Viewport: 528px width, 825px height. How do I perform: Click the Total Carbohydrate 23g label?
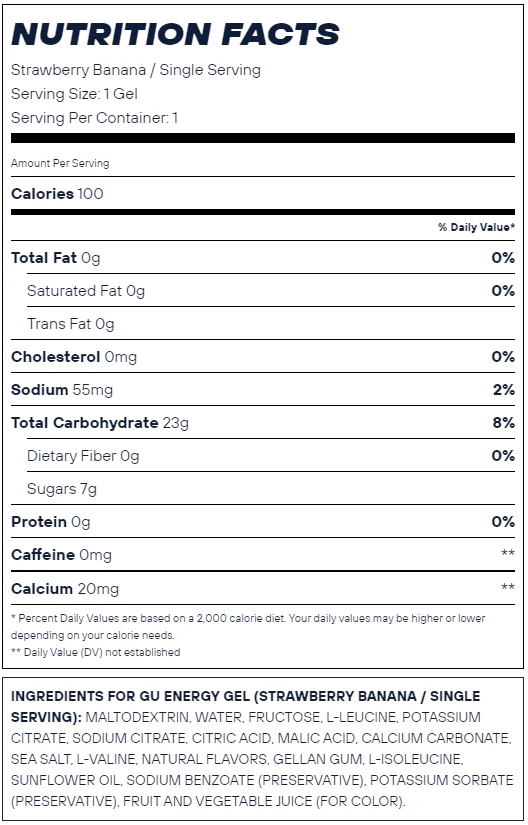(x=100, y=423)
